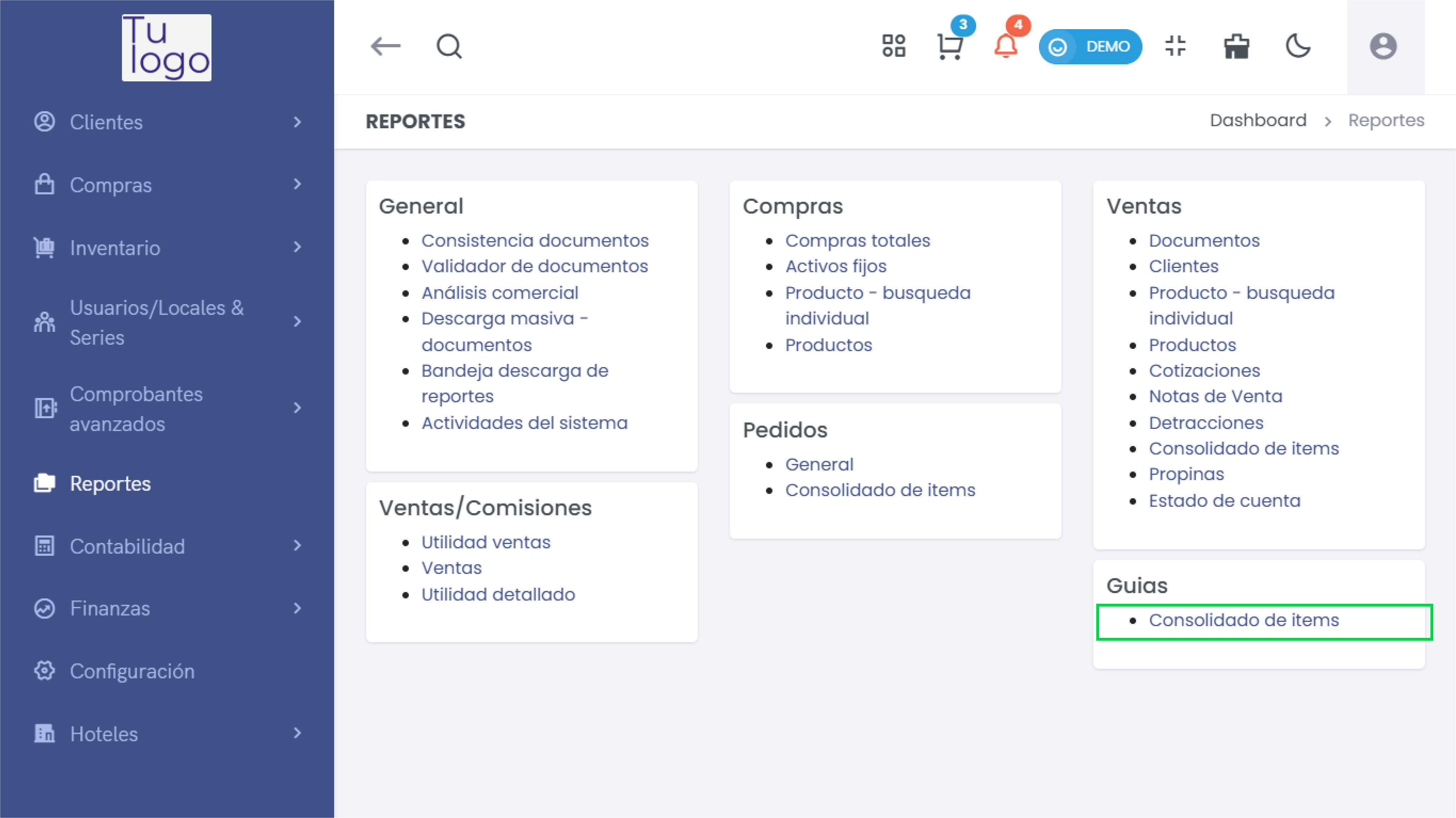This screenshot has width=1456, height=818.
Task: Open the search magnifier icon
Action: click(449, 46)
